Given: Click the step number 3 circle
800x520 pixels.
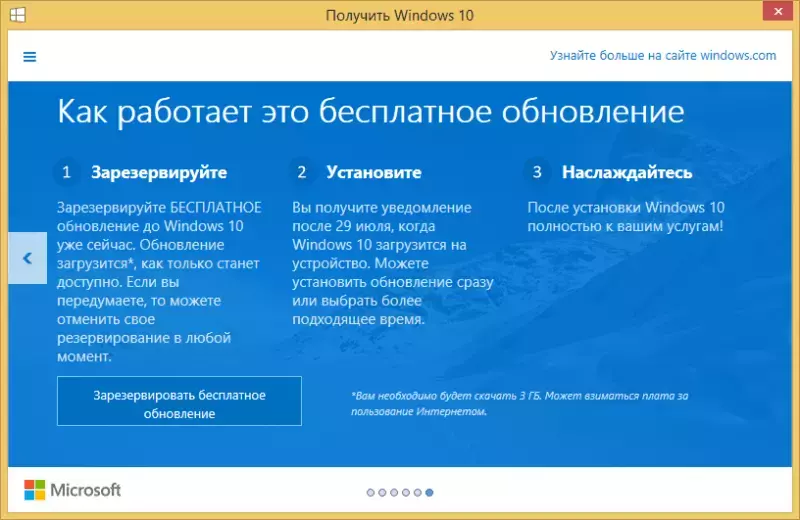Looking at the screenshot, I should pyautogui.click(x=537, y=172).
